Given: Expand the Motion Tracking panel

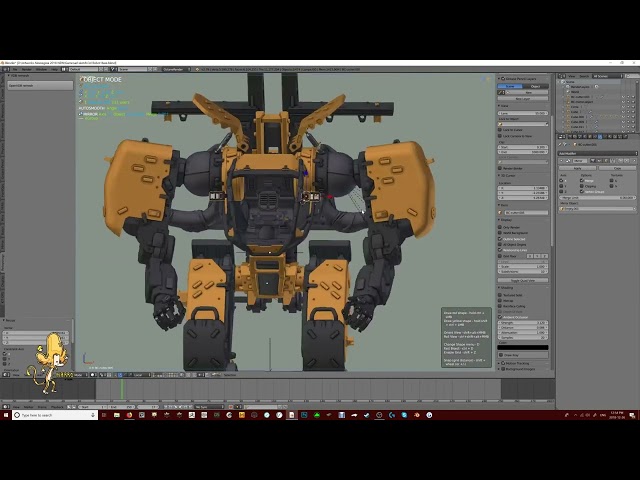Looking at the screenshot, I should click(499, 363).
